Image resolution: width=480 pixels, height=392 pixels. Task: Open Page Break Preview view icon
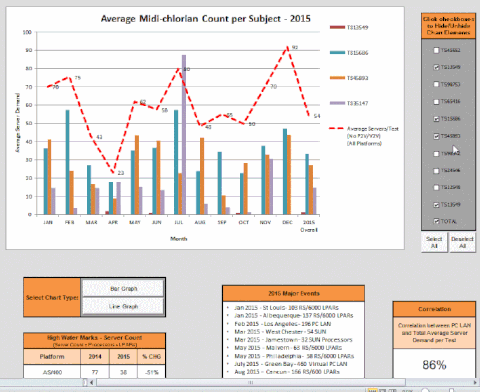point(392,390)
